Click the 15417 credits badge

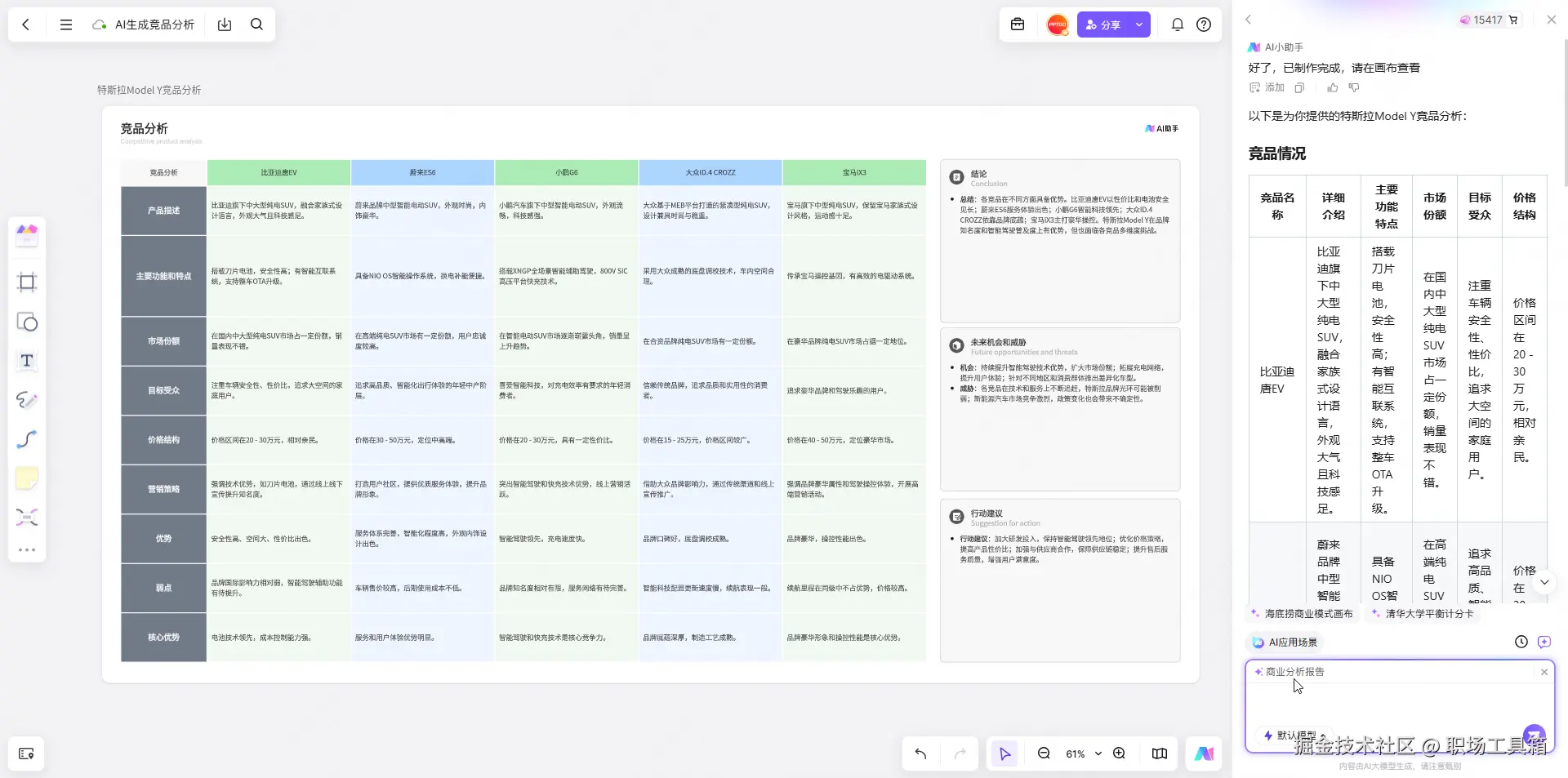1490,20
